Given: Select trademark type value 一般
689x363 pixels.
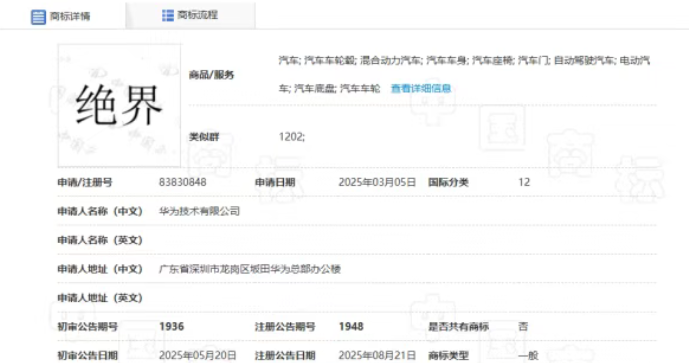Looking at the screenshot, I should click(x=528, y=355).
